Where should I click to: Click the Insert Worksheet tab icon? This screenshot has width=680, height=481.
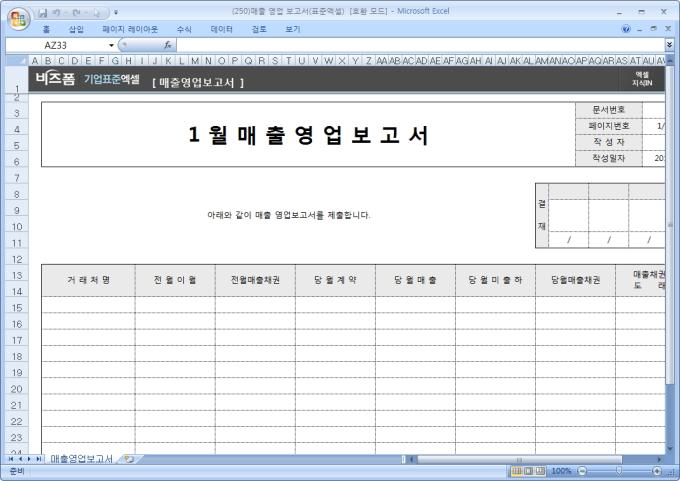pos(129,459)
